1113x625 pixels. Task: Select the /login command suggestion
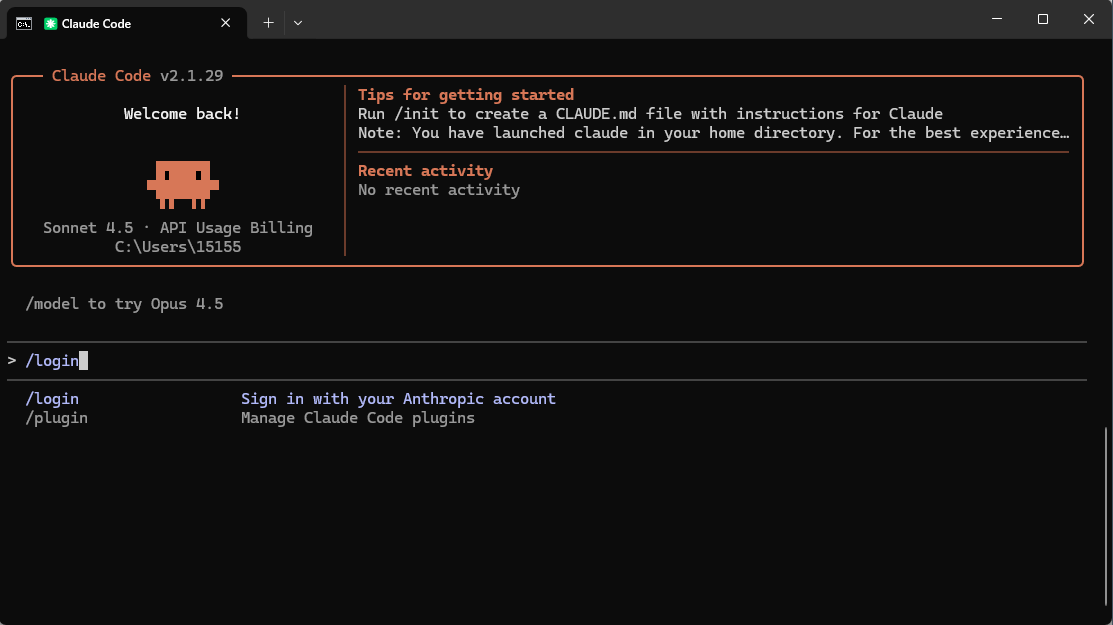point(52,399)
